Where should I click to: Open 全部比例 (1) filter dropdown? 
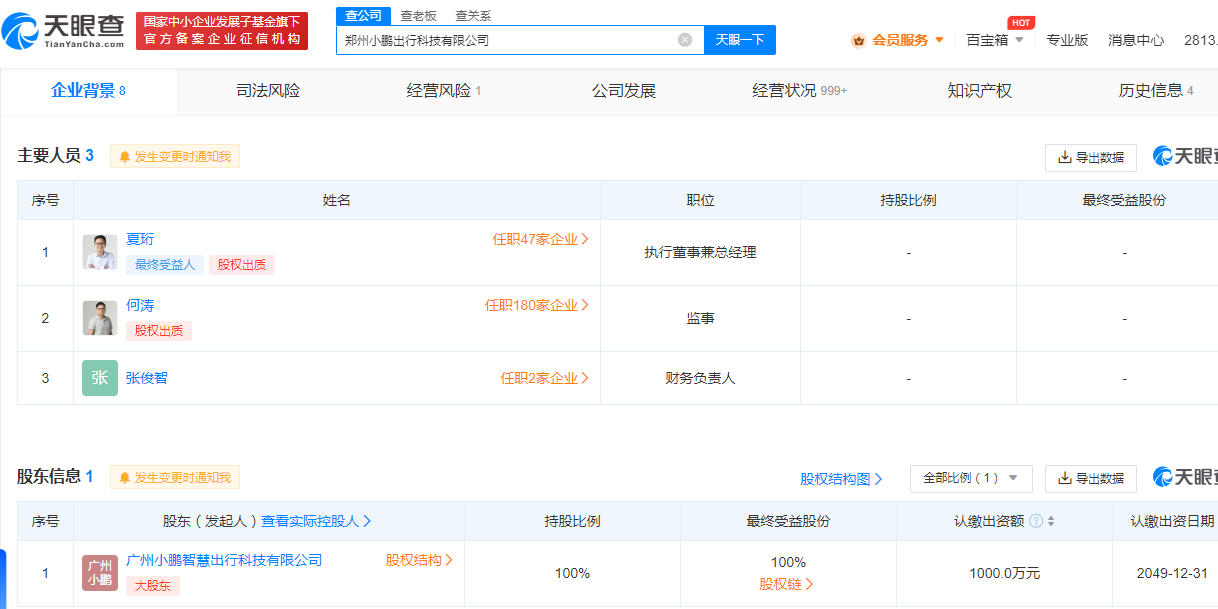click(971, 479)
